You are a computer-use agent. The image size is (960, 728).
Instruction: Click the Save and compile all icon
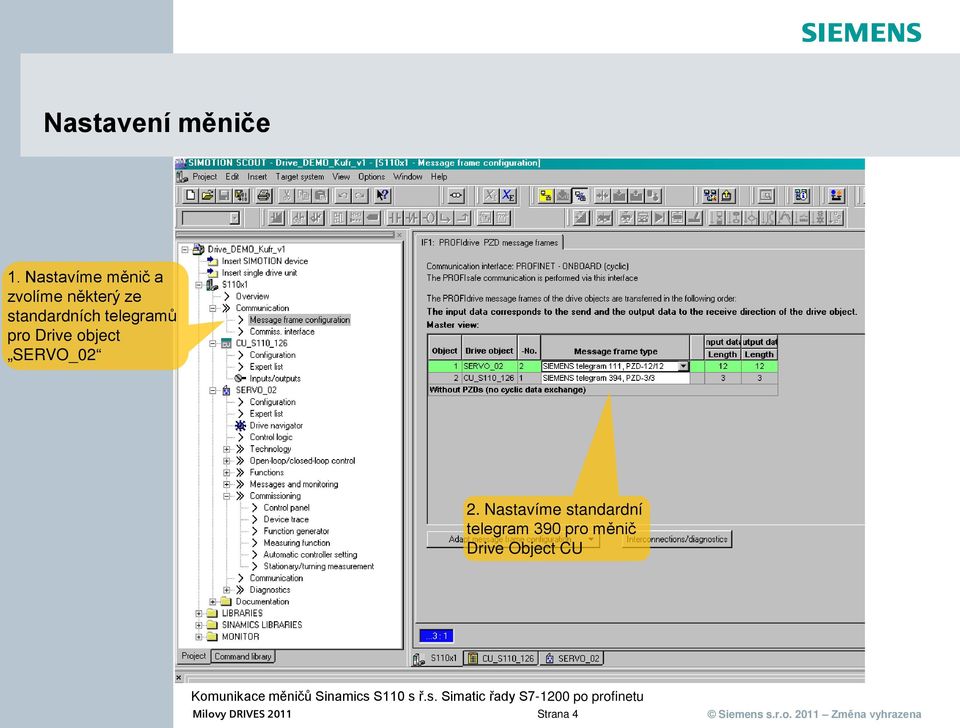pos(241,195)
